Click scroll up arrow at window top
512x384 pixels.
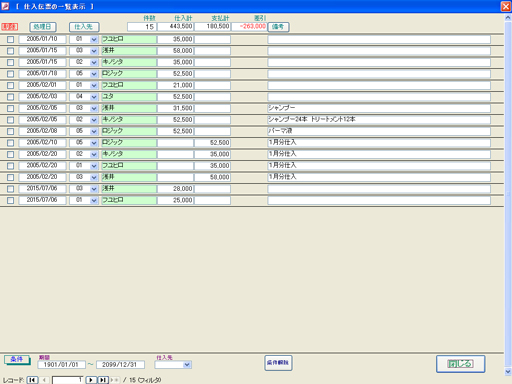pyautogui.click(x=508, y=17)
